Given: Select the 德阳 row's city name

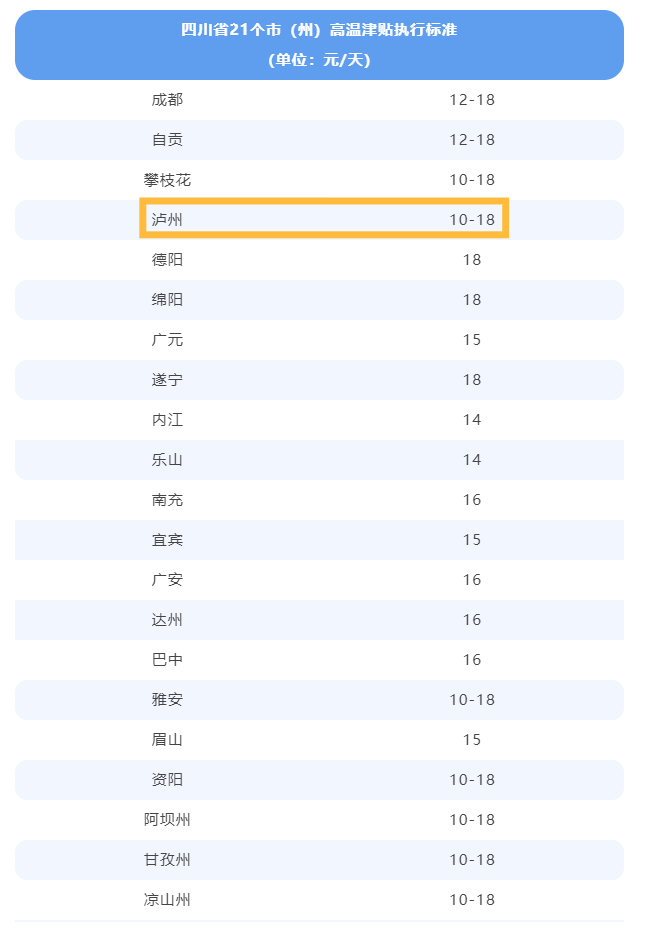Looking at the screenshot, I should 167,260.
